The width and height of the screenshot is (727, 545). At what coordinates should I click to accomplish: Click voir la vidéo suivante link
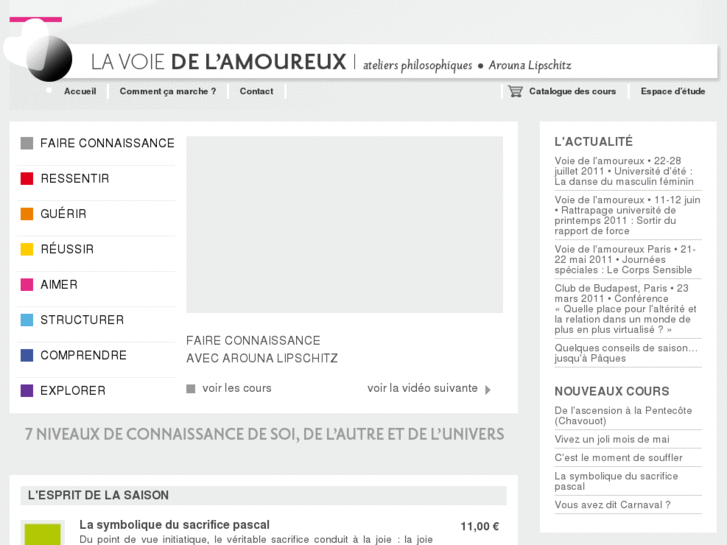point(422,388)
